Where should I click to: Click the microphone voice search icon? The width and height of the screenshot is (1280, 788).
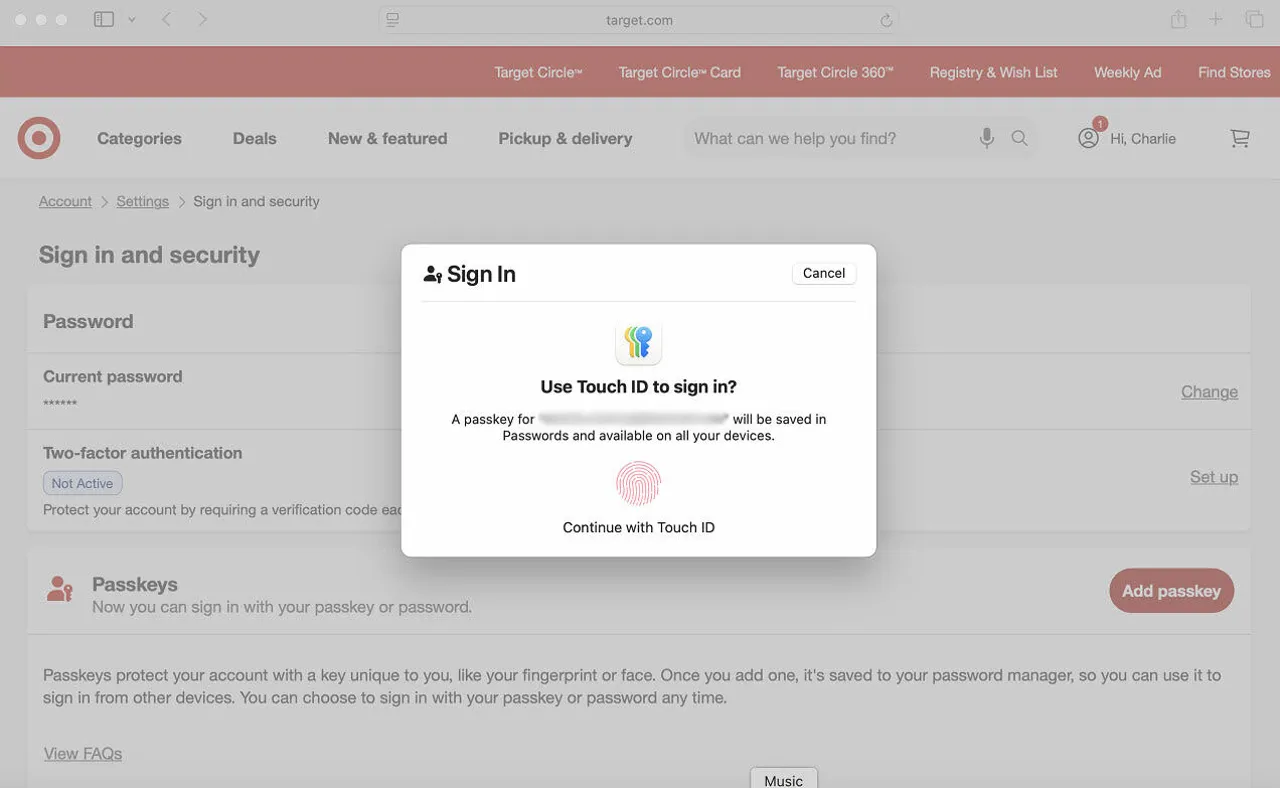pos(986,138)
